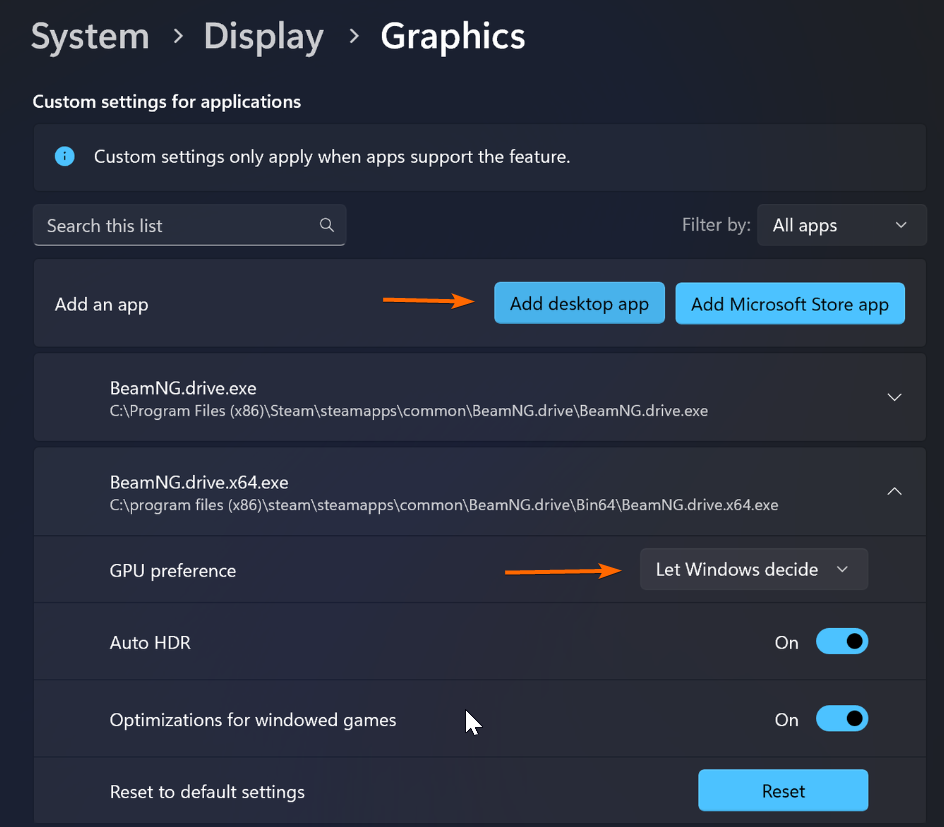The width and height of the screenshot is (944, 827).
Task: Click the breadcrumb chevron after System
Action: coord(178,36)
